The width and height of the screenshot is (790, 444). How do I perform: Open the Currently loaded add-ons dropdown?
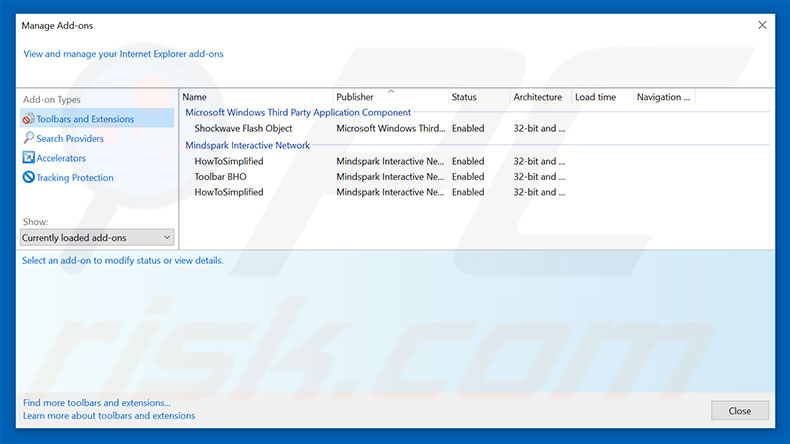(97, 238)
